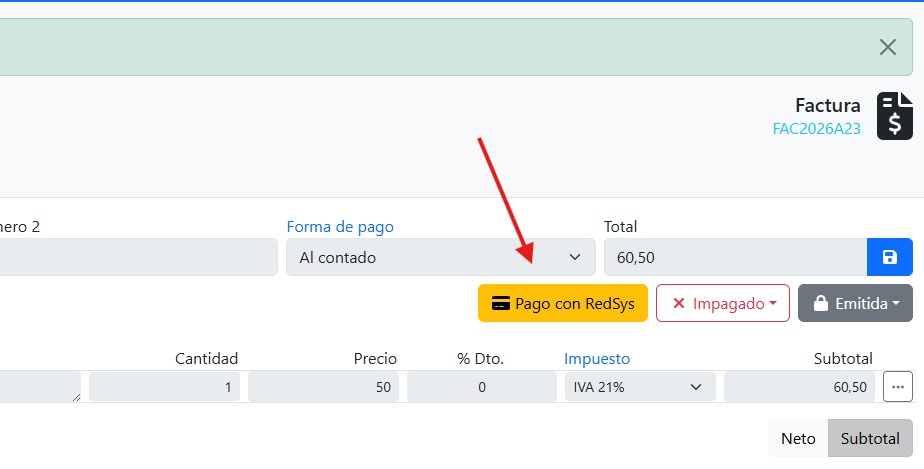Expand the Impagado status dropdown
This screenshot has width=924, height=469.
(723, 303)
